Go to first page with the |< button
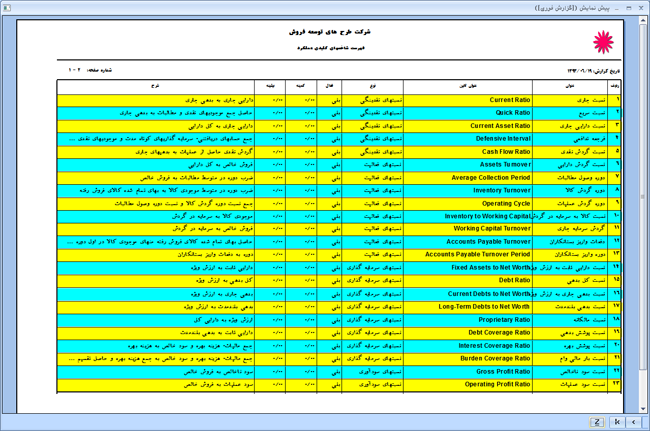Image resolution: width=650 pixels, height=431 pixels. point(617,422)
